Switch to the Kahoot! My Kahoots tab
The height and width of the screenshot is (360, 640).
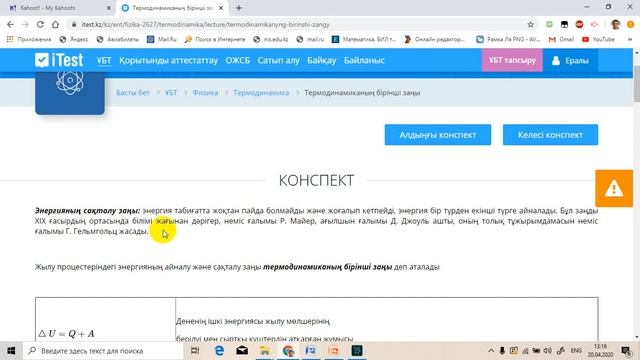(x=59, y=8)
